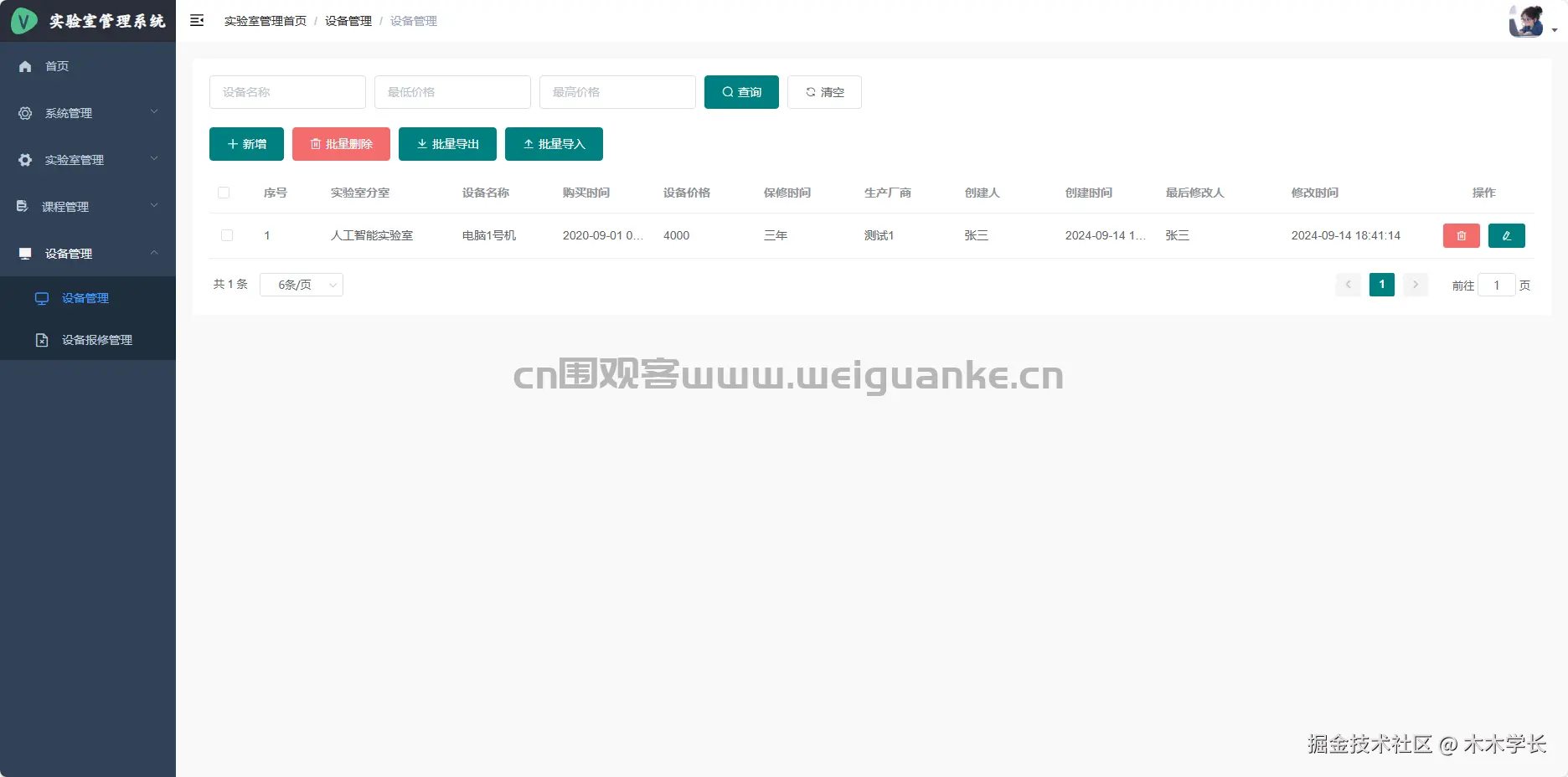The height and width of the screenshot is (777, 1568).
Task: Click the file icon beside 设备报修管理
Action: pyautogui.click(x=42, y=340)
